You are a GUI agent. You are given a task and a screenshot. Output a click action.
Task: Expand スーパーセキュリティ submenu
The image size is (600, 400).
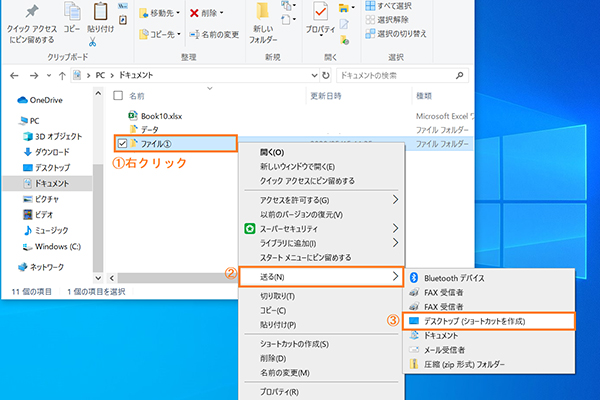pos(395,228)
